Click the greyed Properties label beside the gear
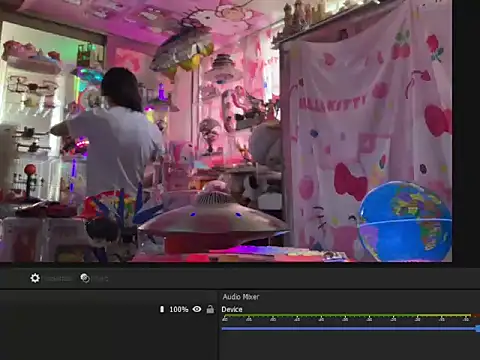The height and width of the screenshot is (360, 480). click(x=58, y=278)
